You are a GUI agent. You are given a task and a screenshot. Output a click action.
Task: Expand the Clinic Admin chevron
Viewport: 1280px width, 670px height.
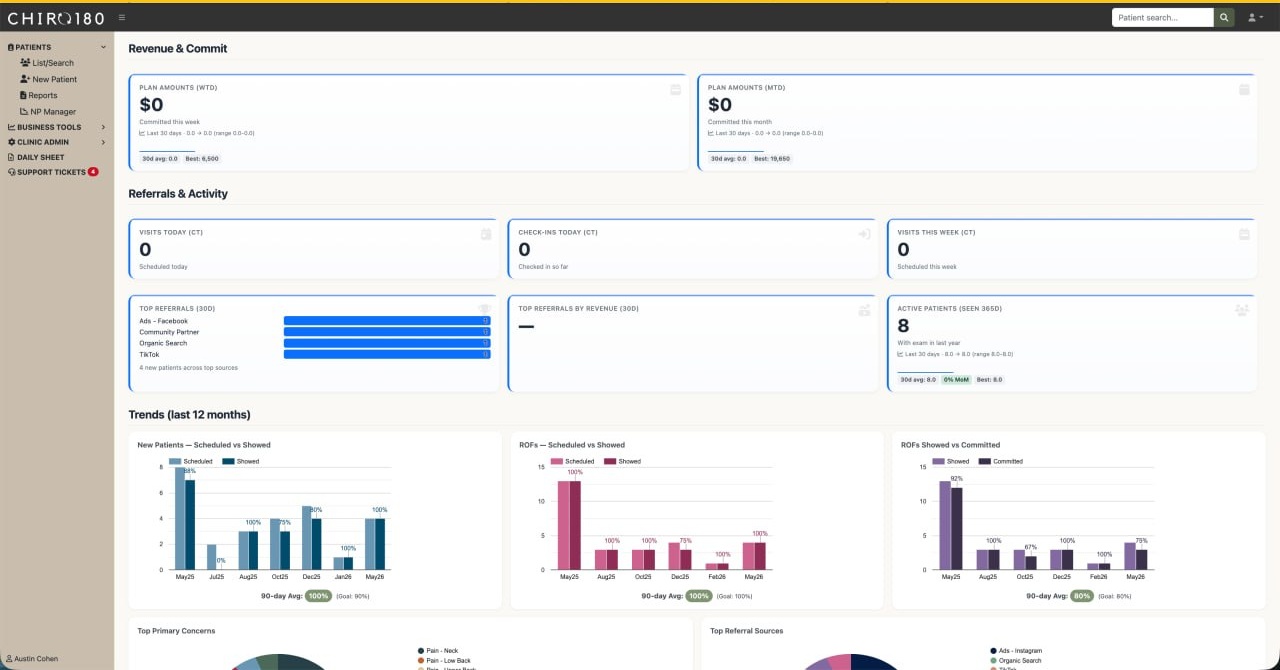pos(103,142)
